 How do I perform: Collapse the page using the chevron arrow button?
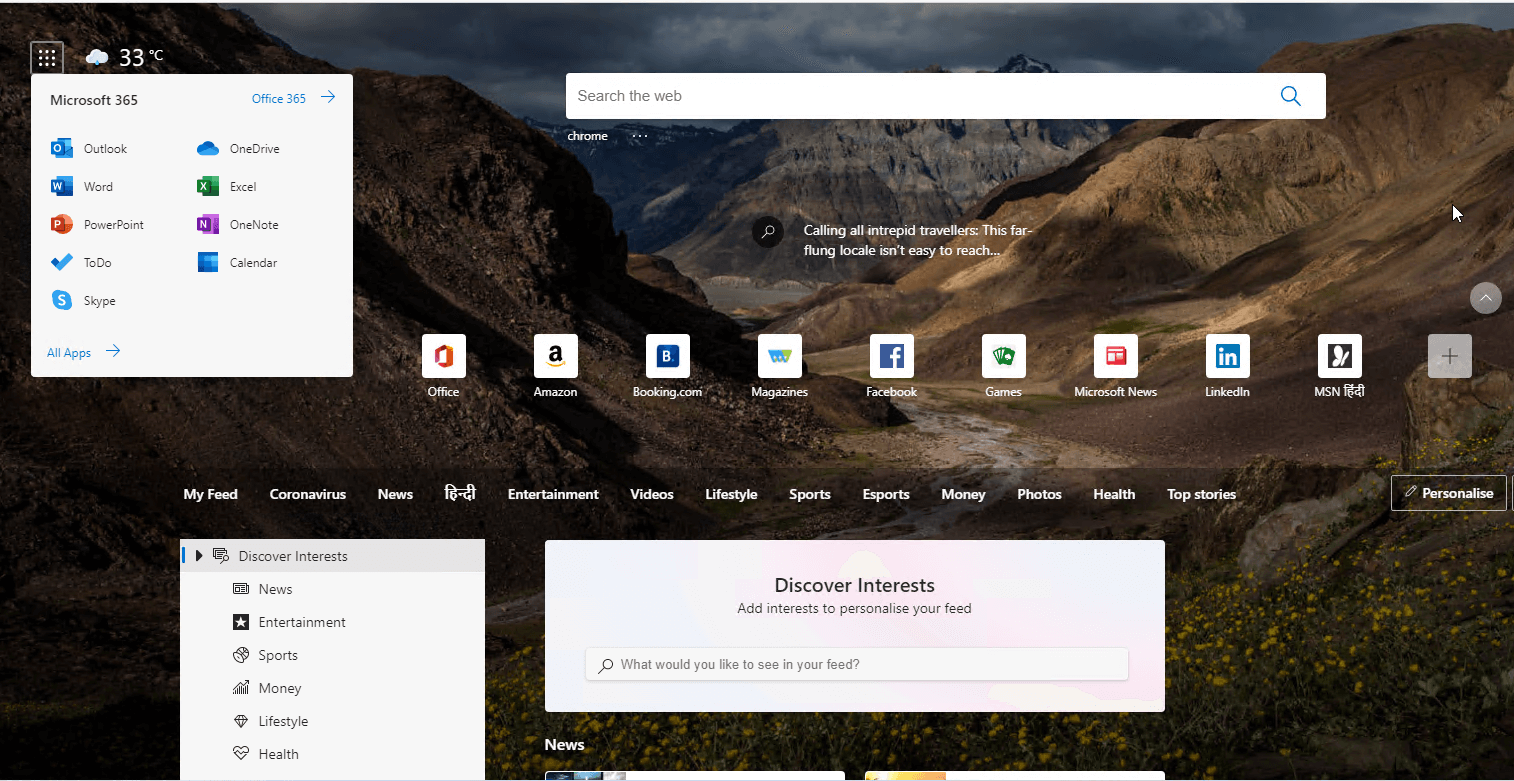click(1485, 298)
